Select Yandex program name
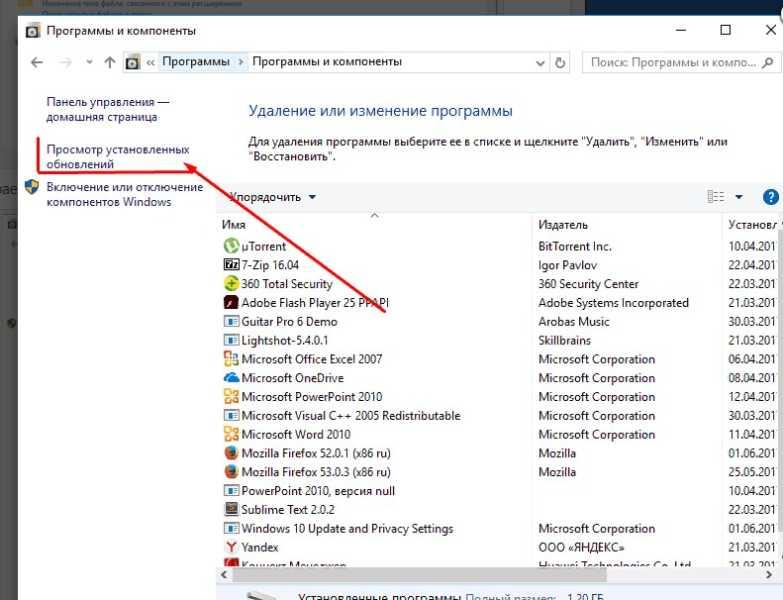Viewport: 783px width, 600px height. point(260,547)
